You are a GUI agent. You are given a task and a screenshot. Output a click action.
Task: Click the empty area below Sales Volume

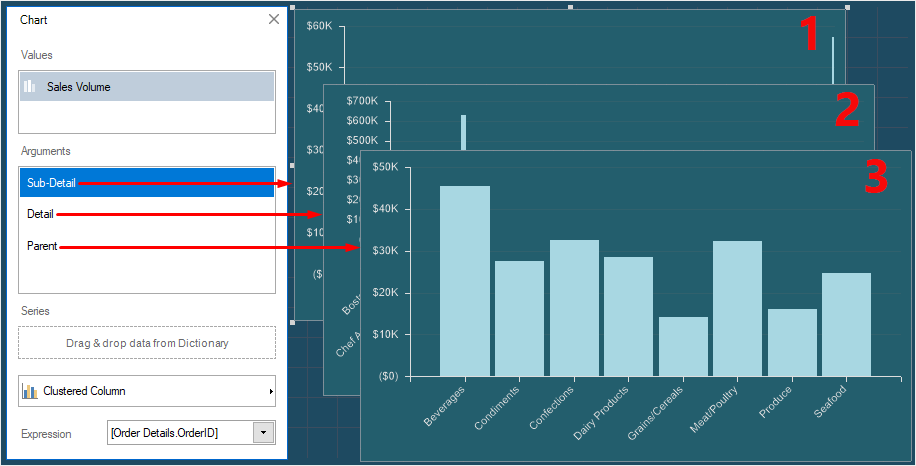[146, 117]
